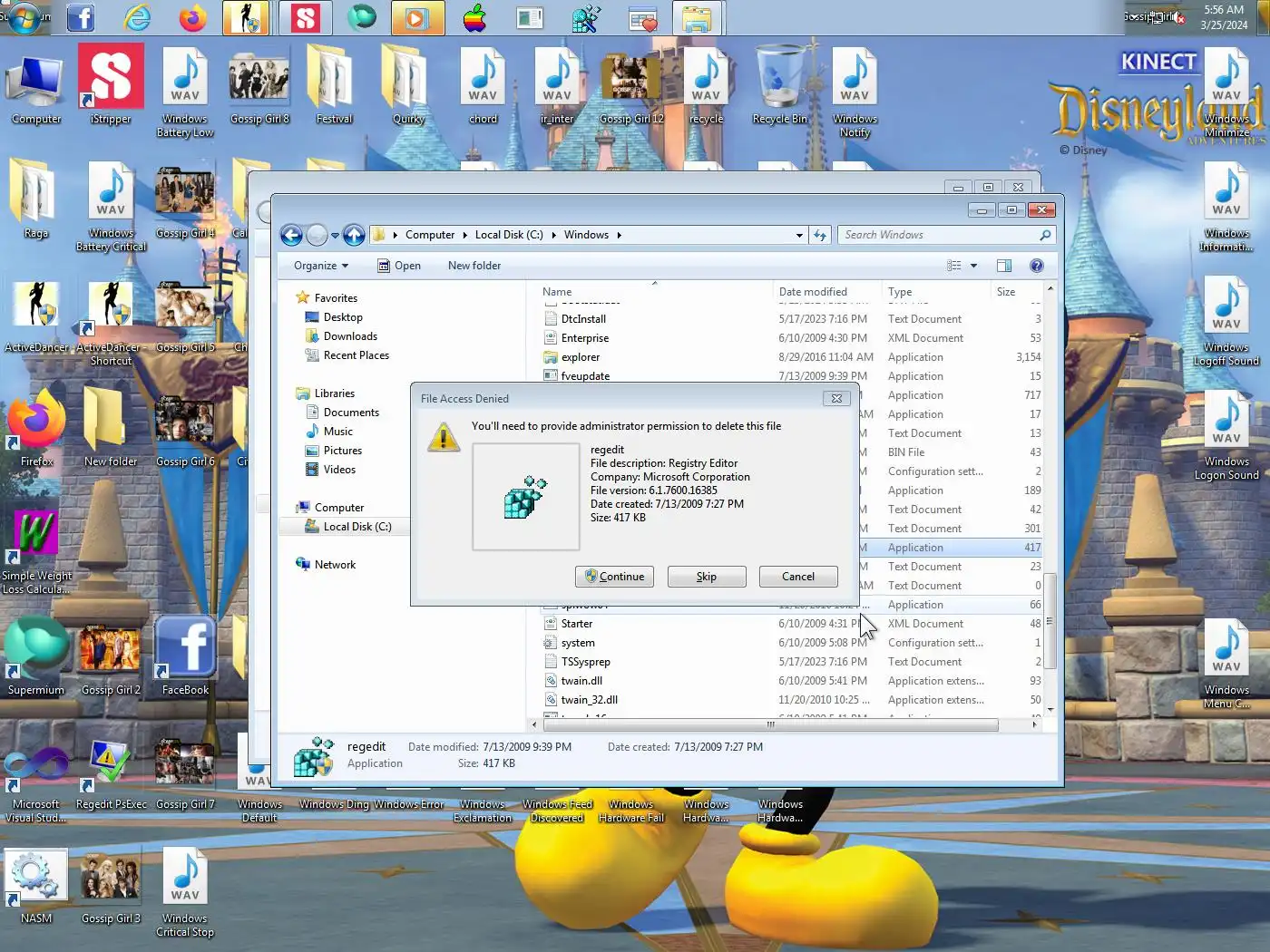
Task: Click the Forward arrow in Explorer
Action: point(317,236)
